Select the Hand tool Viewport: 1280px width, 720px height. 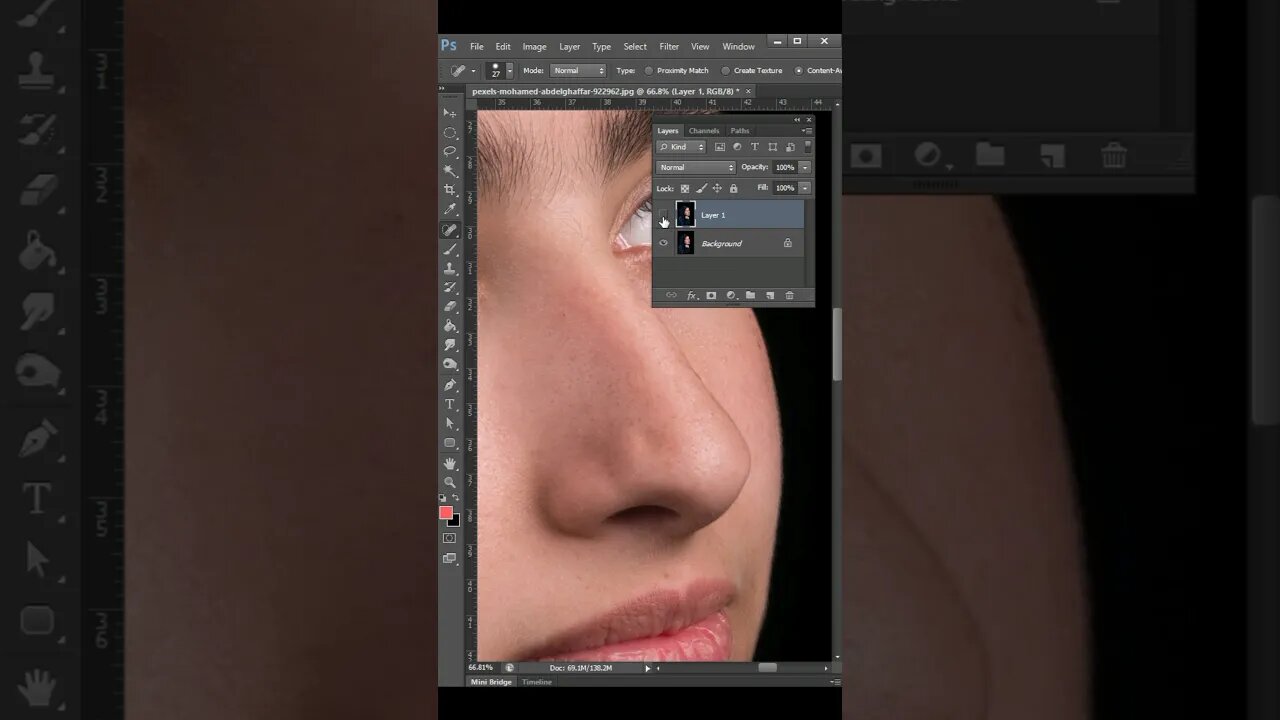[x=450, y=463]
